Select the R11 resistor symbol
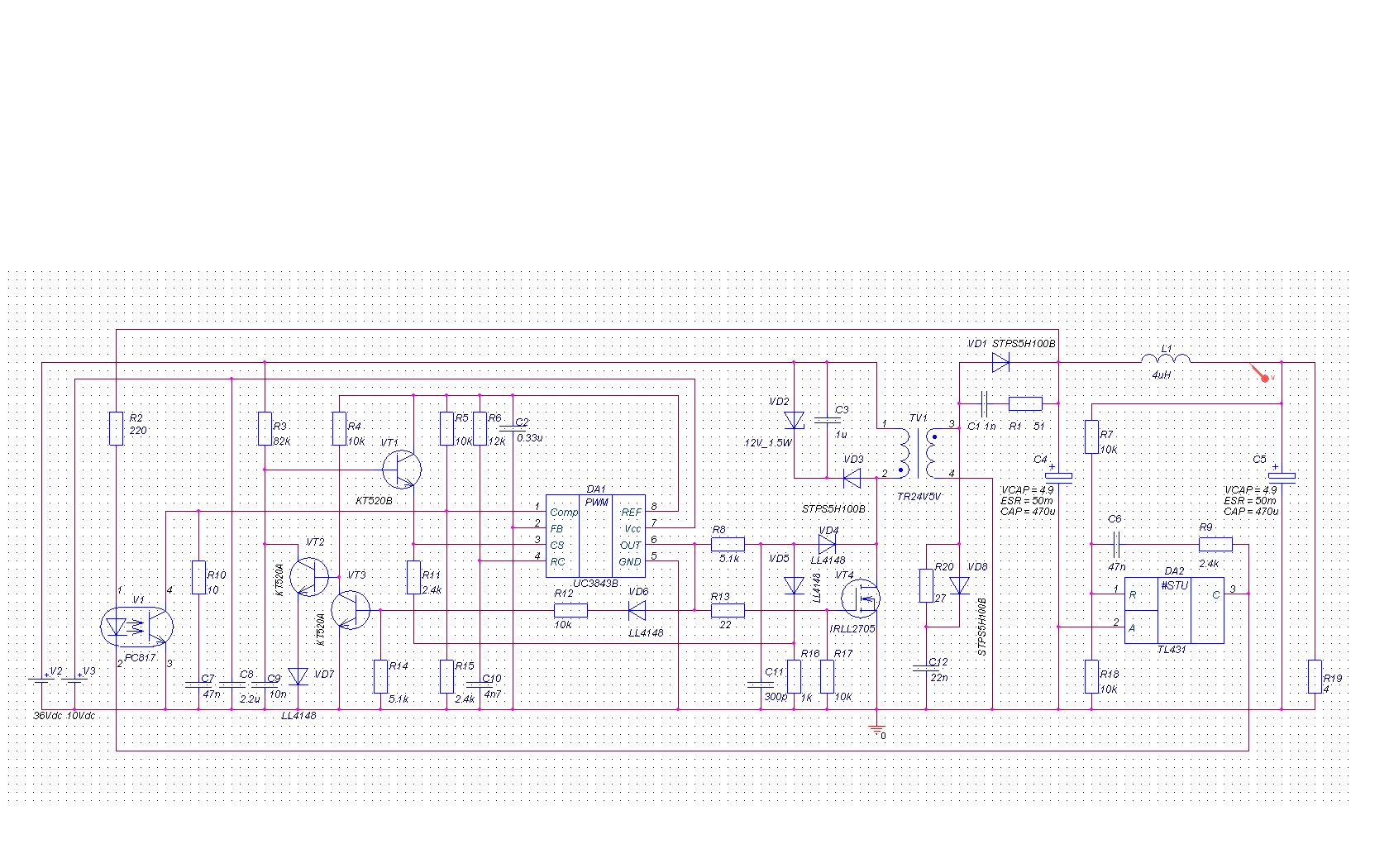 pyautogui.click(x=413, y=577)
